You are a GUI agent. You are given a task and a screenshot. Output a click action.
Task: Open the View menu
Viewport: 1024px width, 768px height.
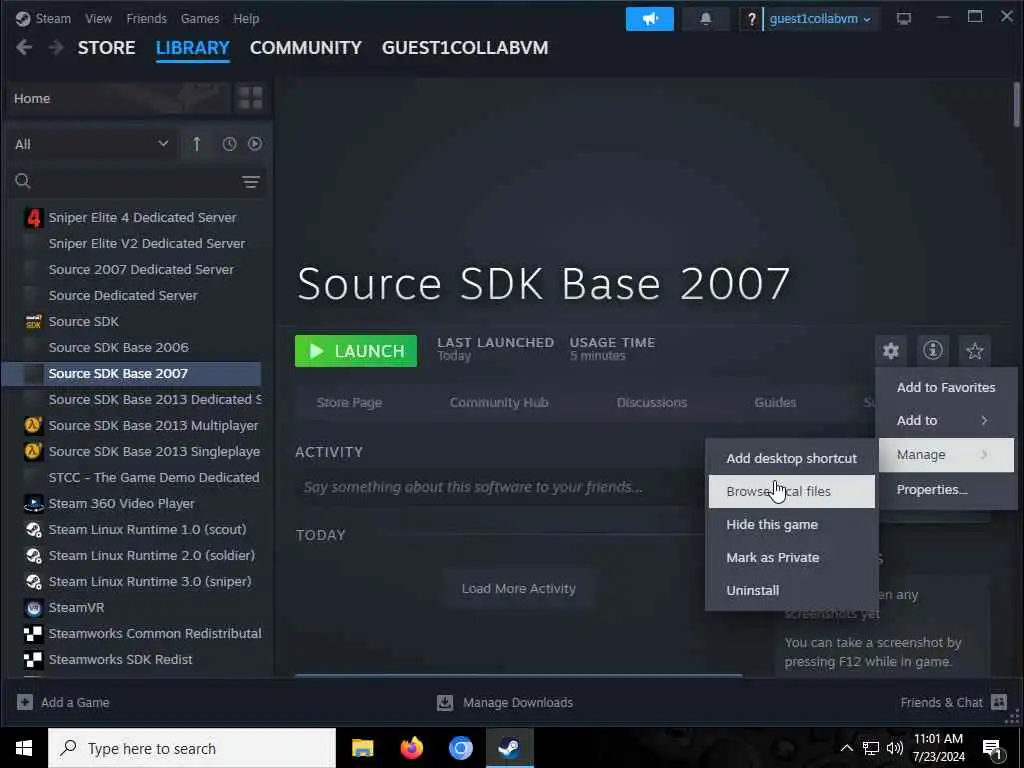pyautogui.click(x=98, y=18)
